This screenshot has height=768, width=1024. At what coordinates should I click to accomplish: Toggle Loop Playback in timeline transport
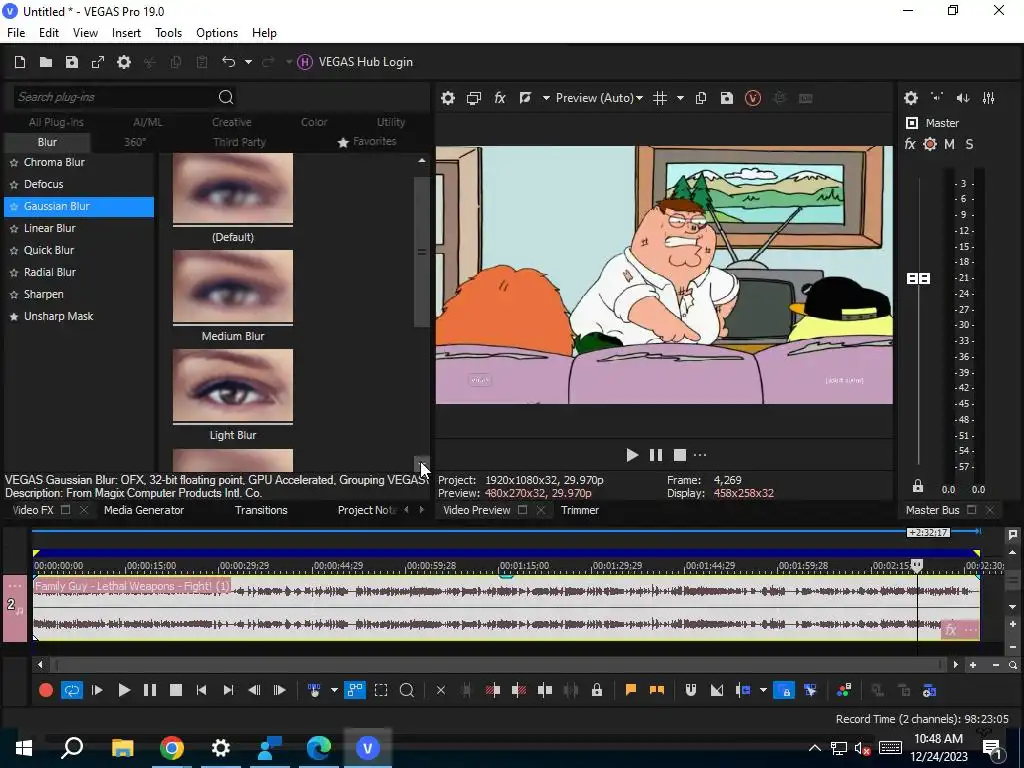coord(72,690)
